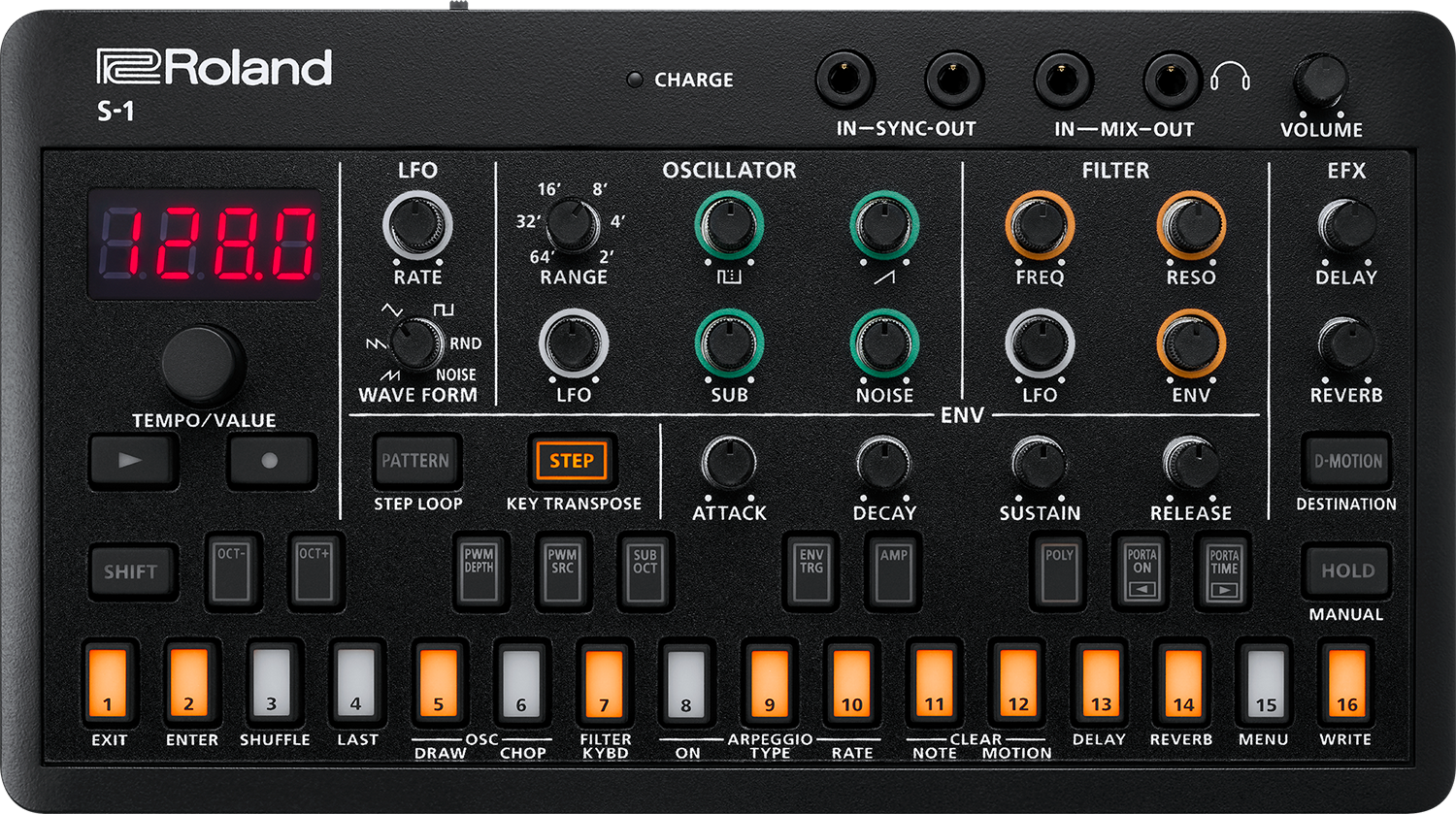Click the PORTA ON left-arrow key
Viewport: 1456px width, 814px height.
(1142, 570)
